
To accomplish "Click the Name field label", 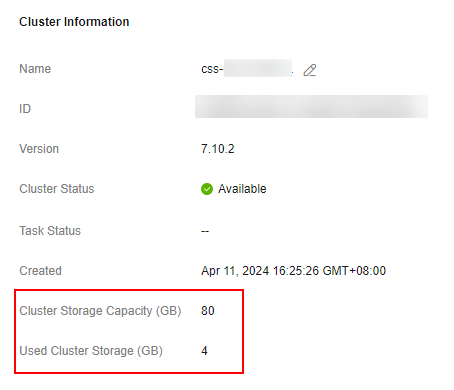I will coord(35,69).
